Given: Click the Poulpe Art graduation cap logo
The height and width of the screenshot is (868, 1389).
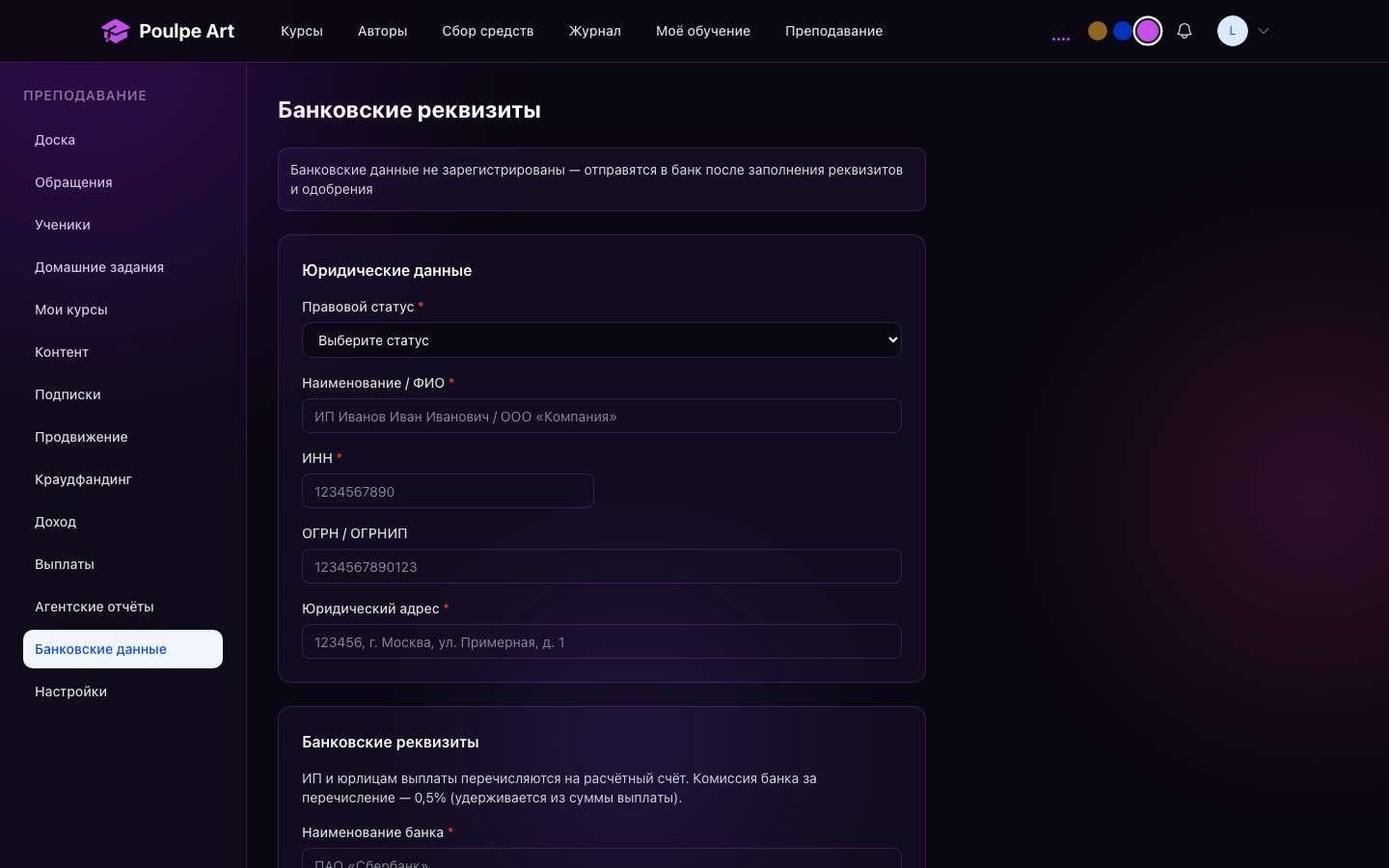Looking at the screenshot, I should [x=115, y=31].
